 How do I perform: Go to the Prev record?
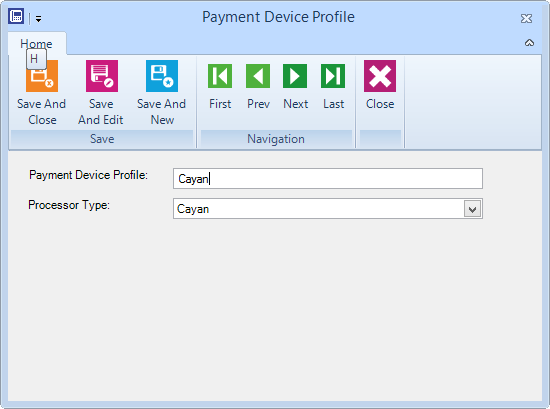[258, 76]
